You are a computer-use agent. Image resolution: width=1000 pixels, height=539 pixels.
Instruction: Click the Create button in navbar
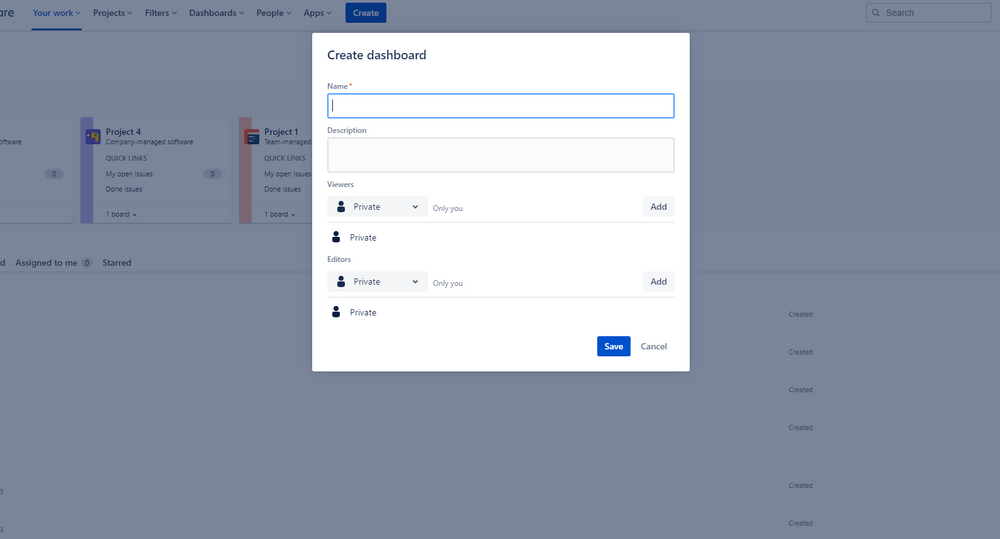coord(365,13)
